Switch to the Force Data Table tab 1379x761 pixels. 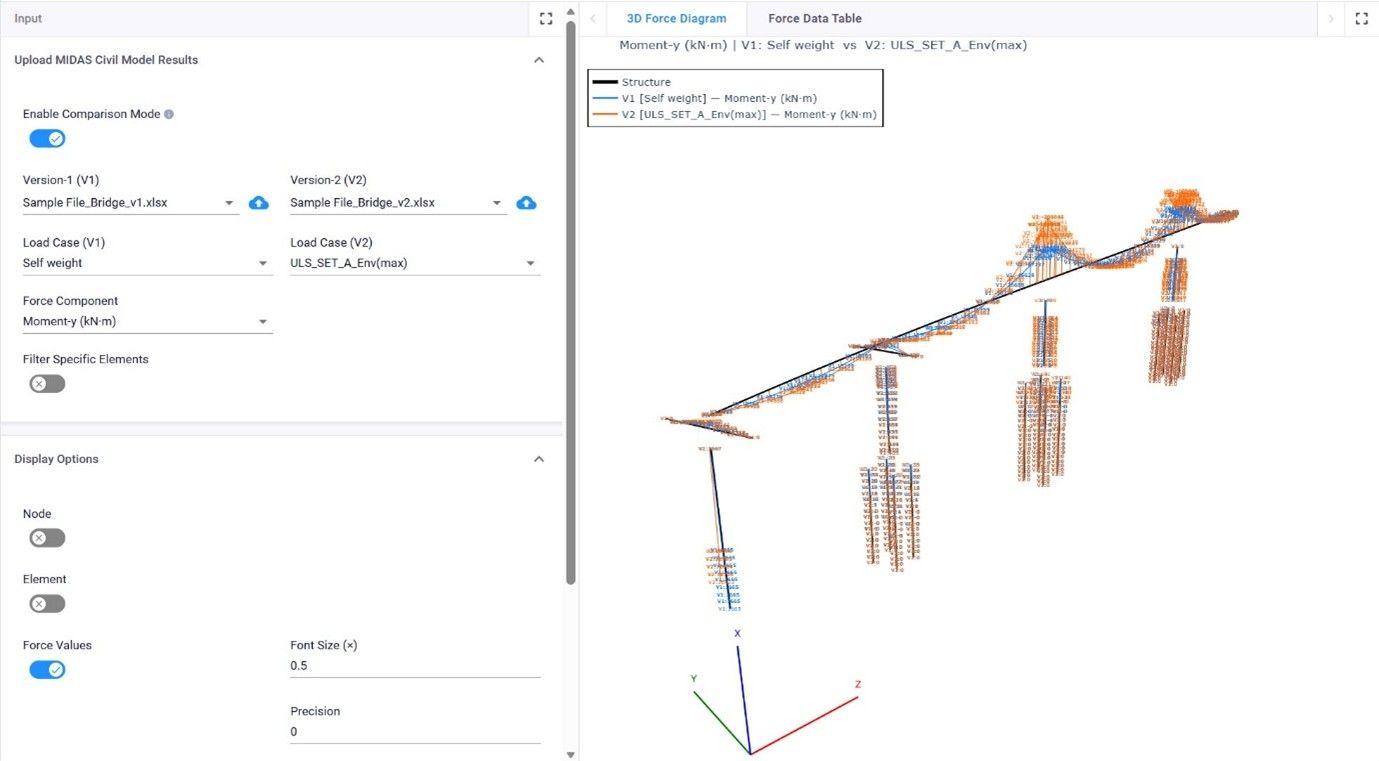tap(814, 19)
